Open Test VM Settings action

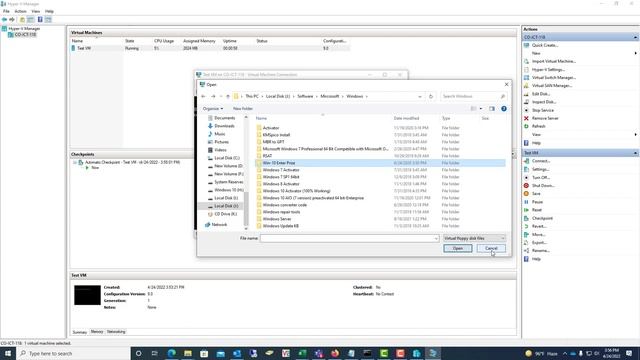point(540,169)
